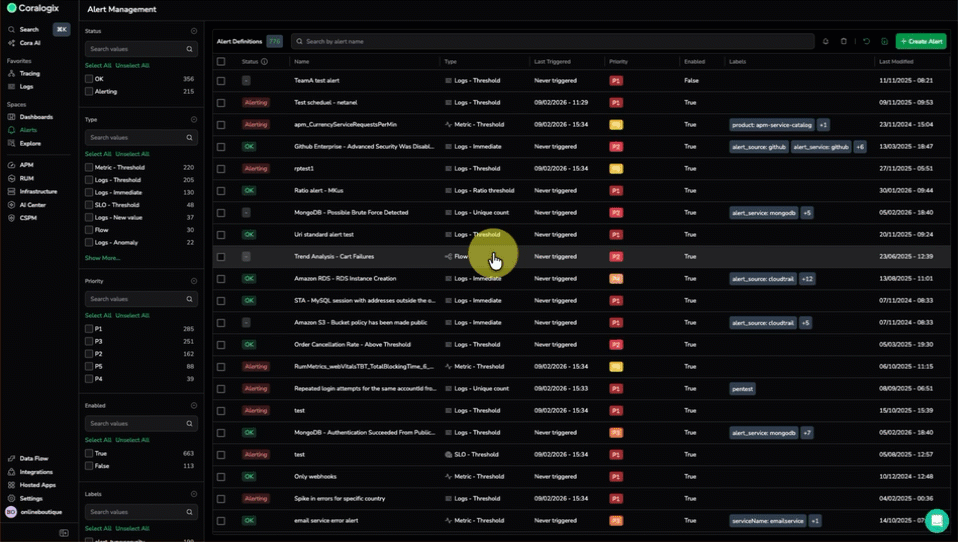This screenshot has width=958, height=542.
Task: Open the Data Flow page
Action: point(33,458)
